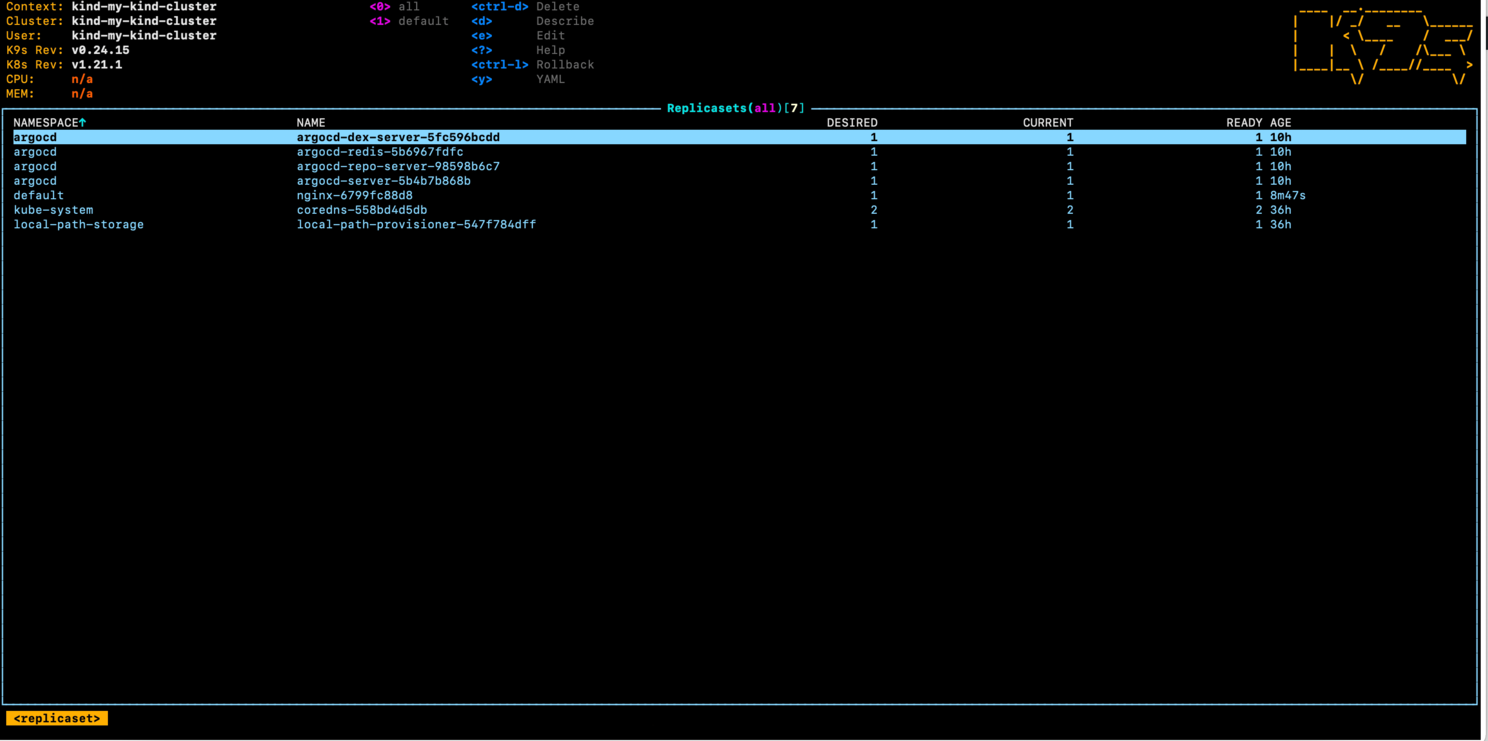Click the Replicasets(all)[7] table title
This screenshot has height=741, width=1488.
pyautogui.click(x=736, y=108)
